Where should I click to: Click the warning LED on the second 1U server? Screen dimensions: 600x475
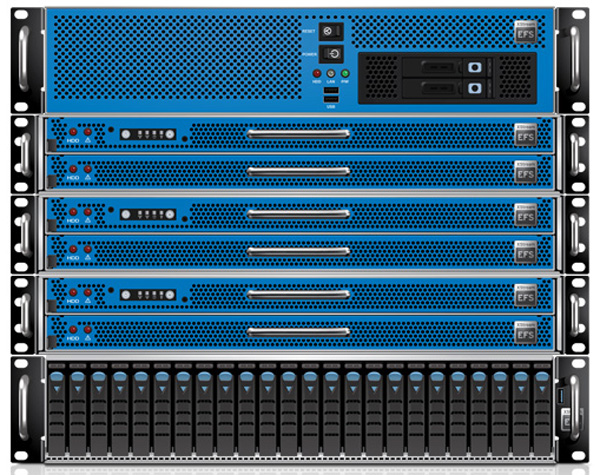click(x=88, y=169)
